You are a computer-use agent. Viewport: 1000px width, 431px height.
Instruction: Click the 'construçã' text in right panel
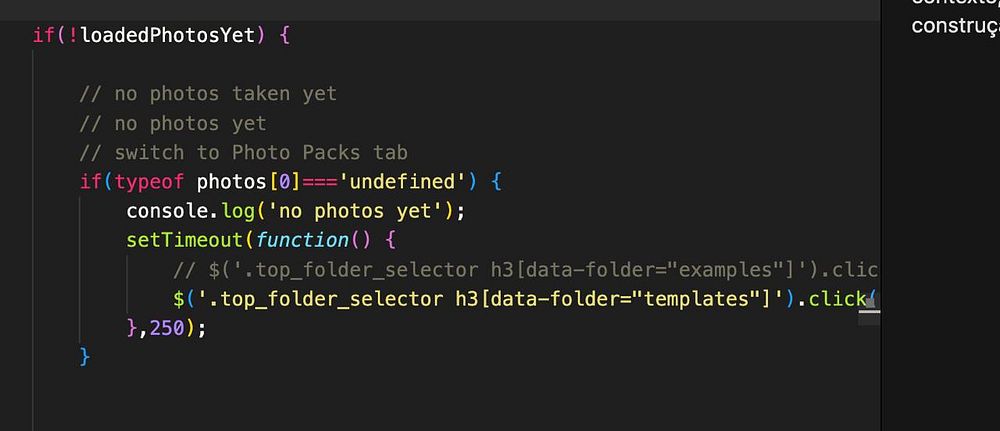[948, 25]
